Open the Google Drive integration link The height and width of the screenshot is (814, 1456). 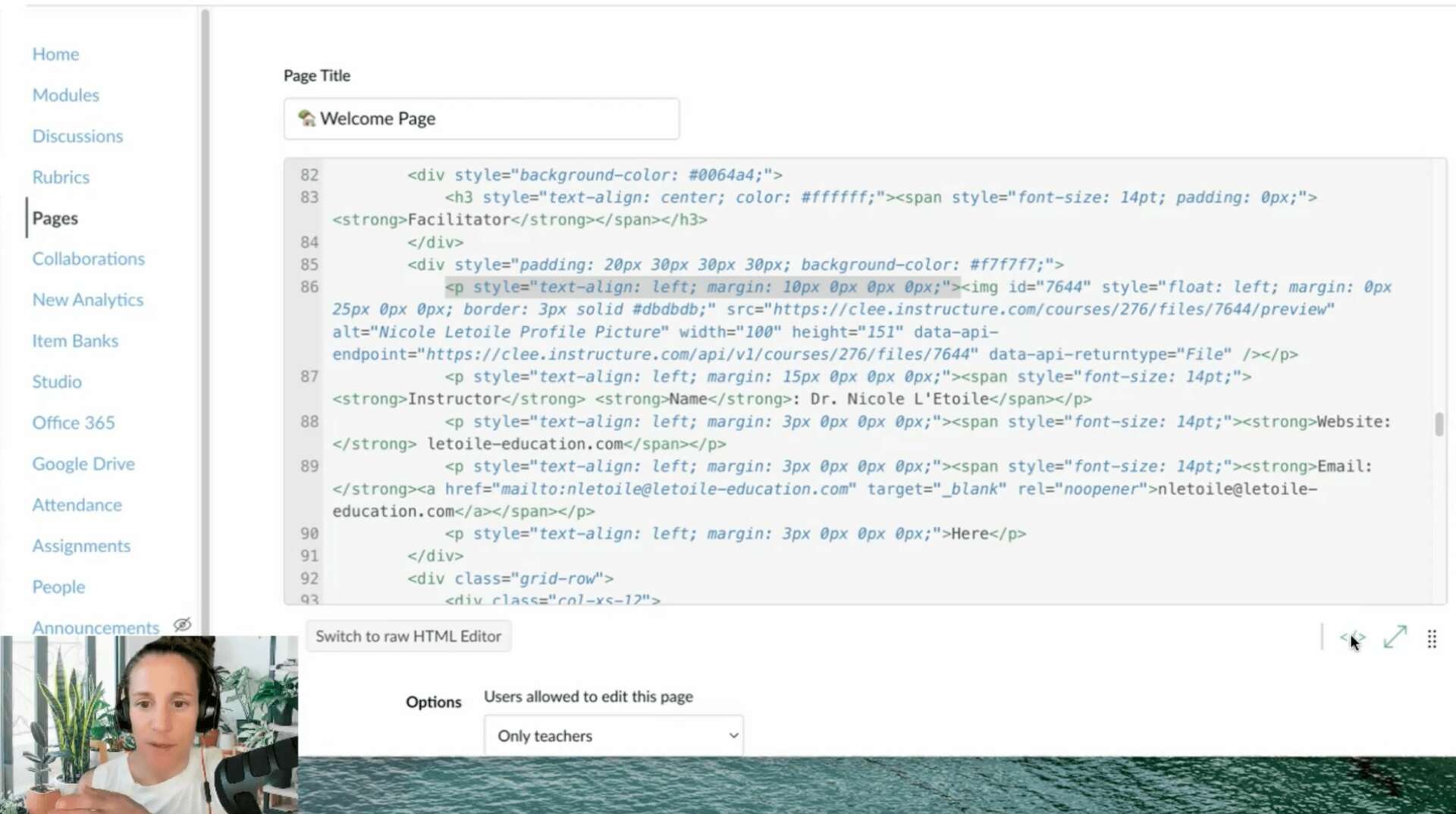pyautogui.click(x=83, y=464)
